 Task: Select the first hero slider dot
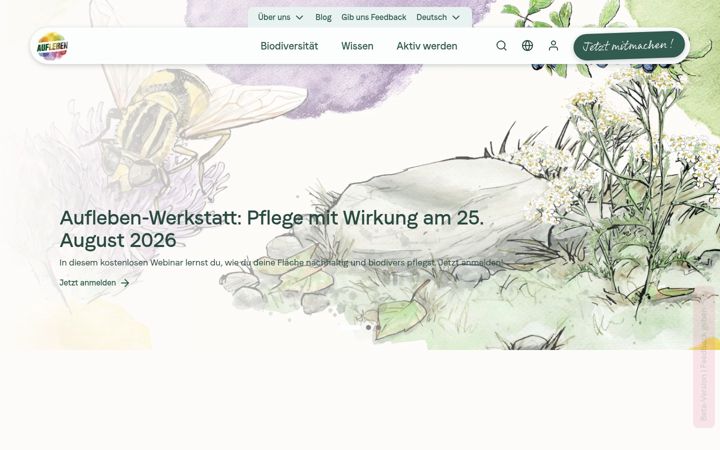368,327
